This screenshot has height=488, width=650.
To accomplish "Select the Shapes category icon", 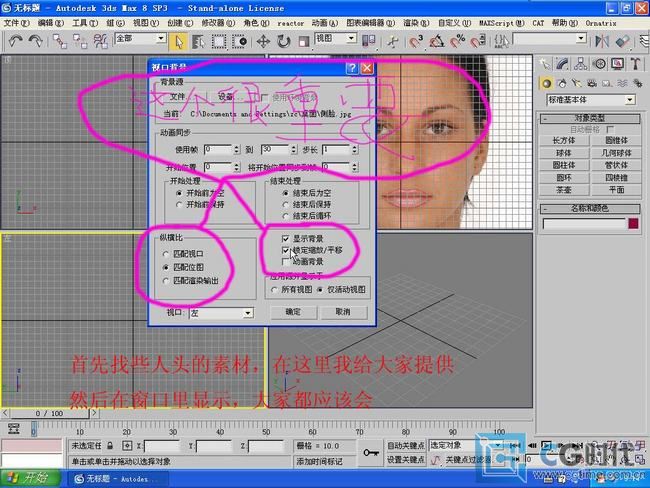I will pos(562,83).
